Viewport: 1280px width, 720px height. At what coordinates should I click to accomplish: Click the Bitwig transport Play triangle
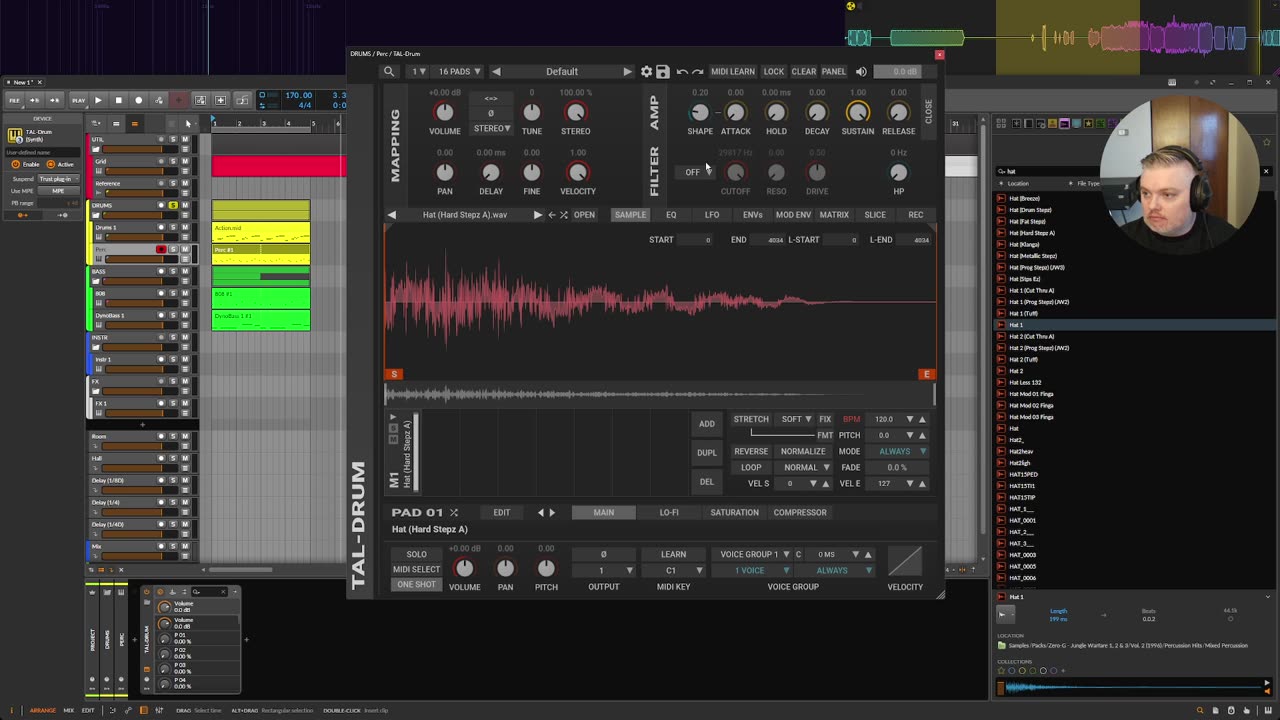point(98,100)
